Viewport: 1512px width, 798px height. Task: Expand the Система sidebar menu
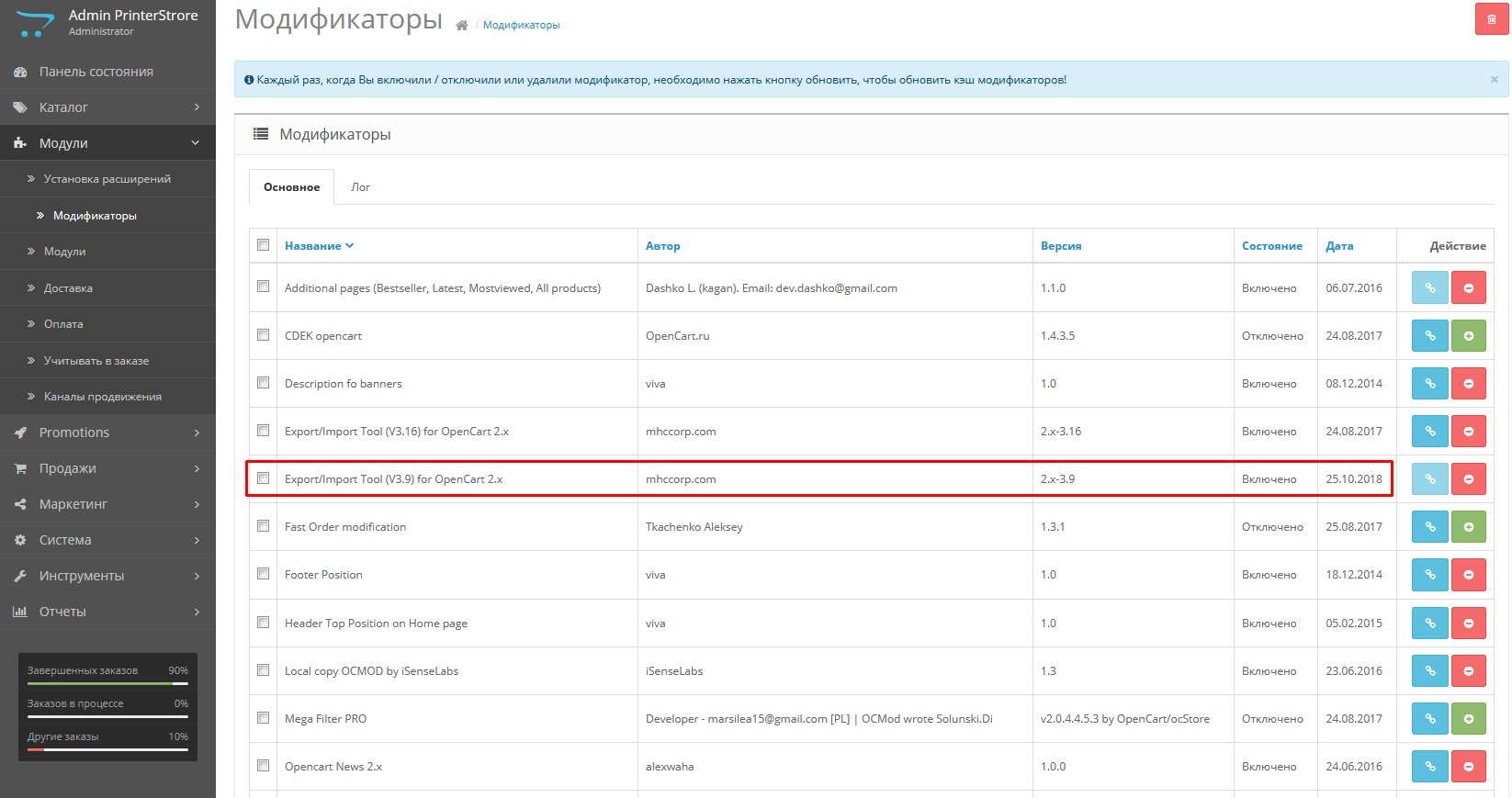(107, 540)
